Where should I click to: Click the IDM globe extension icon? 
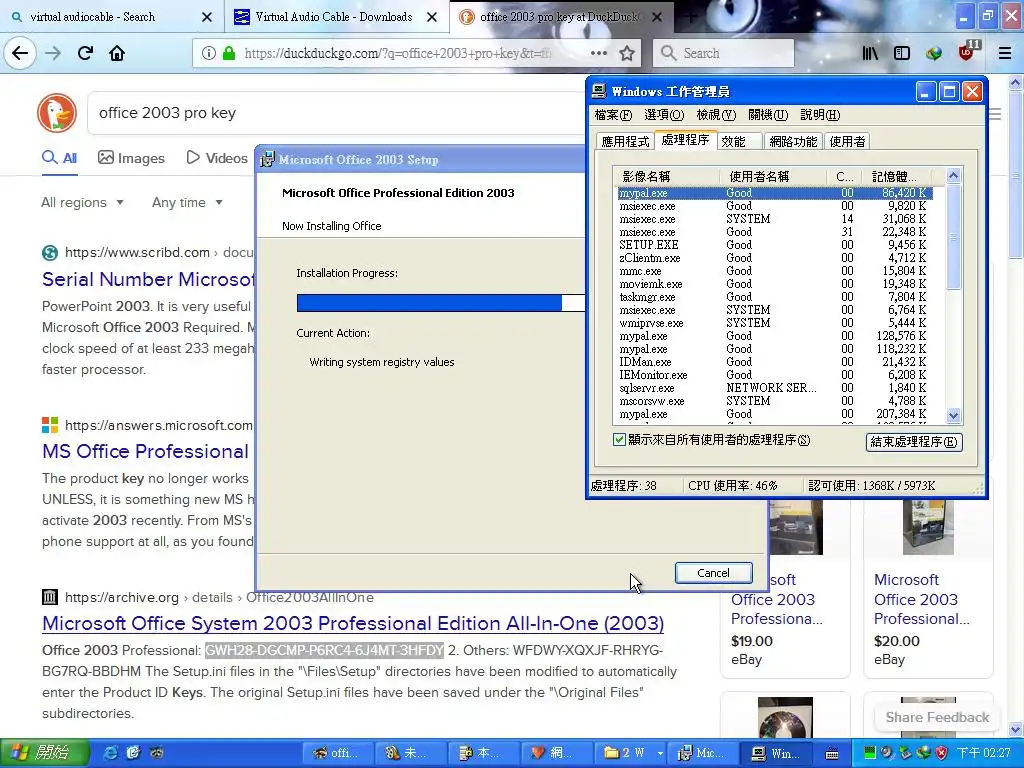coord(934,53)
